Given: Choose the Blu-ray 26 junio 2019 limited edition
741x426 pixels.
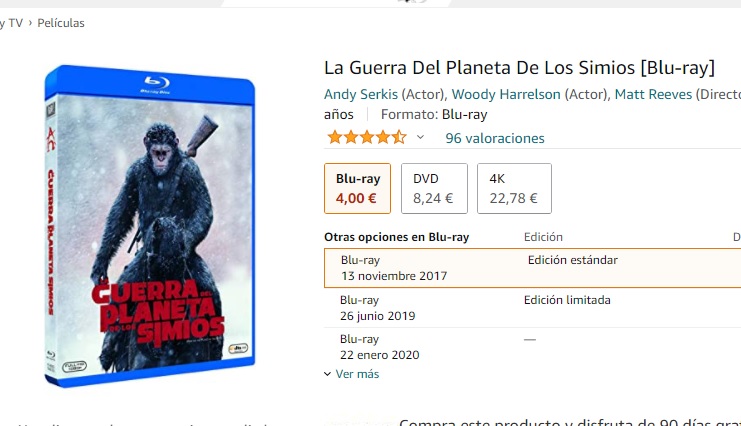Looking at the screenshot, I should tap(533, 308).
